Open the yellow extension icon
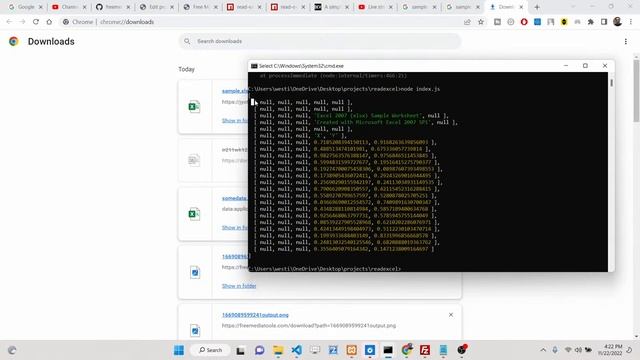The image size is (640, 360). coord(564,22)
